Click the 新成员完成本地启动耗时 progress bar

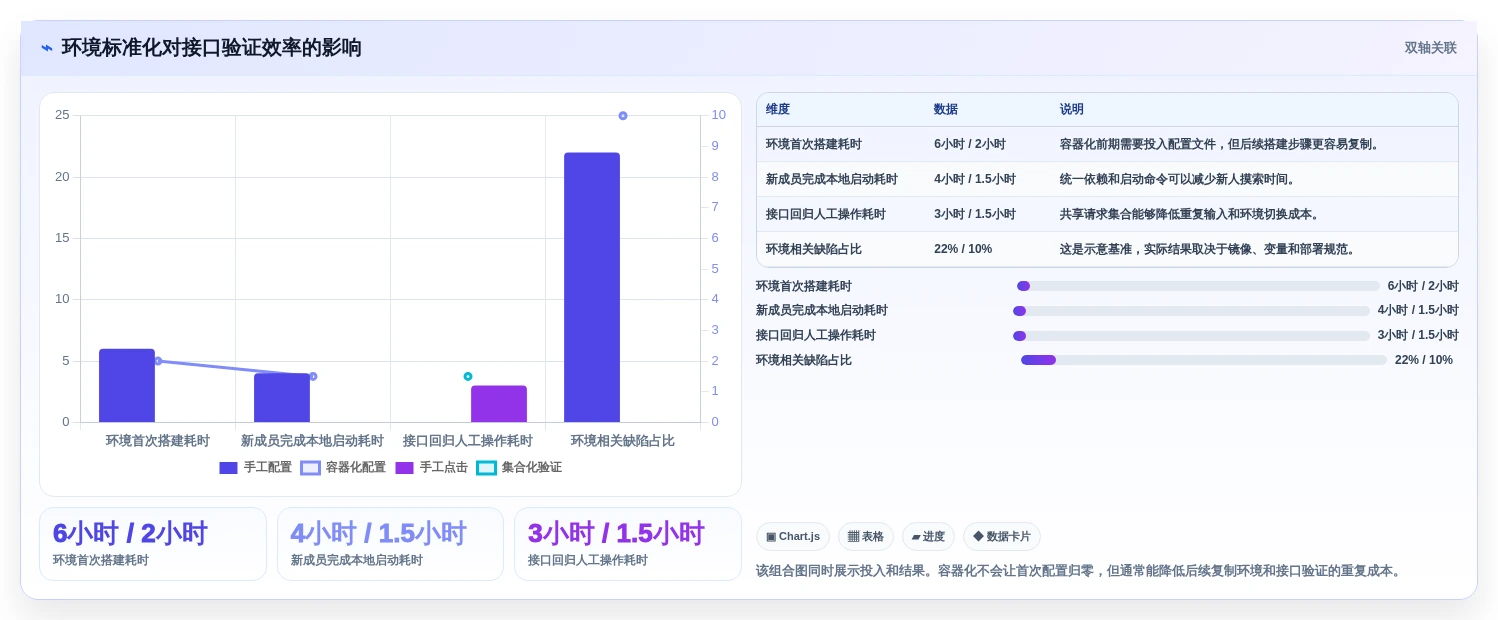pos(1191,311)
